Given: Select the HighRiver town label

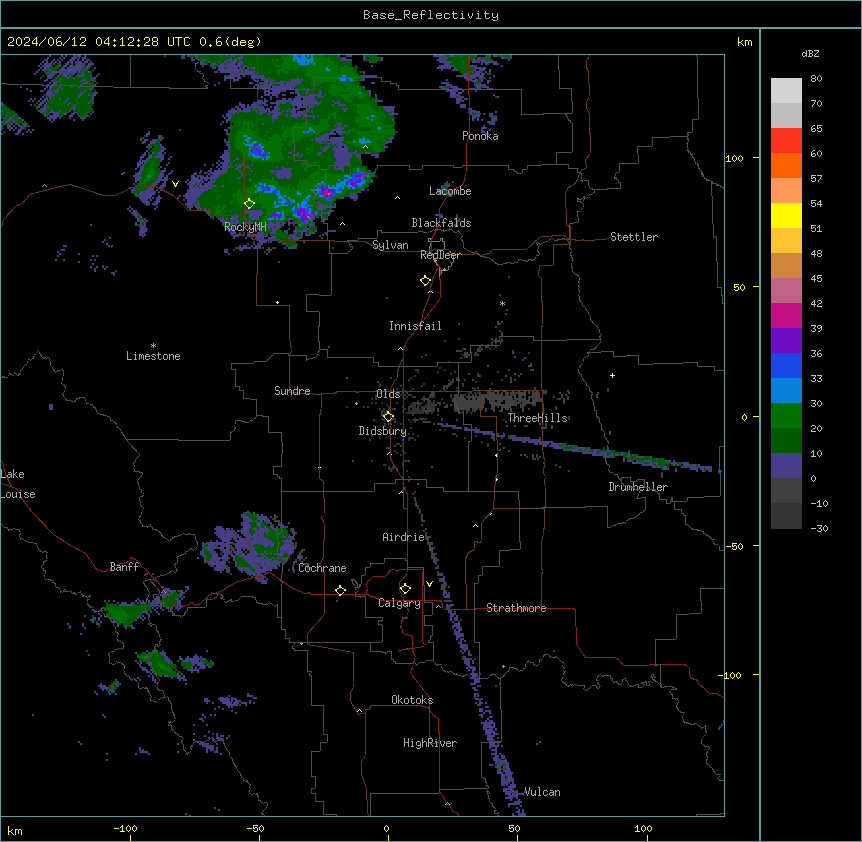Looking at the screenshot, I should pyautogui.click(x=430, y=743).
